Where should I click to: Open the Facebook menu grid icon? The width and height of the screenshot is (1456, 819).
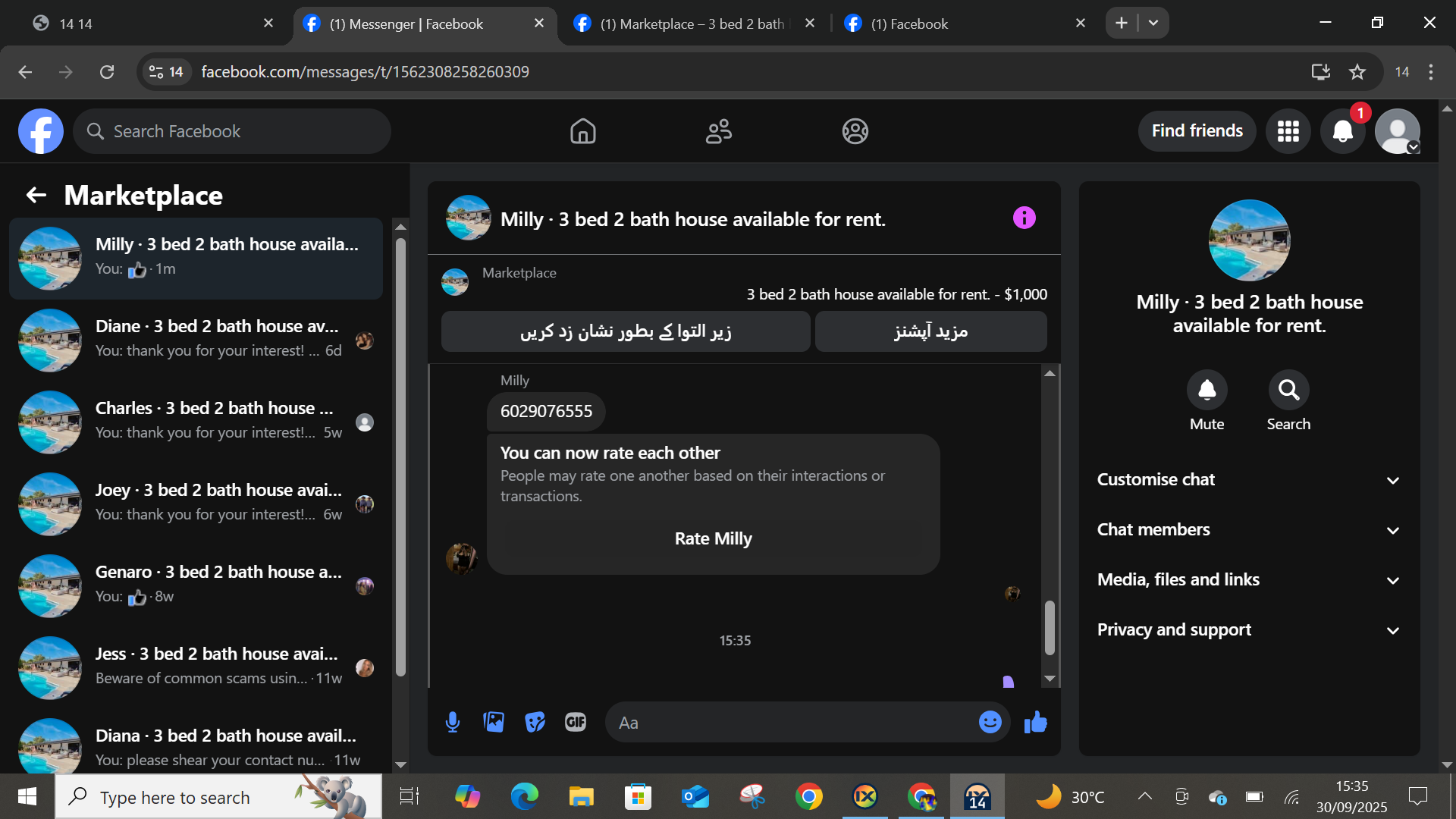(x=1288, y=131)
